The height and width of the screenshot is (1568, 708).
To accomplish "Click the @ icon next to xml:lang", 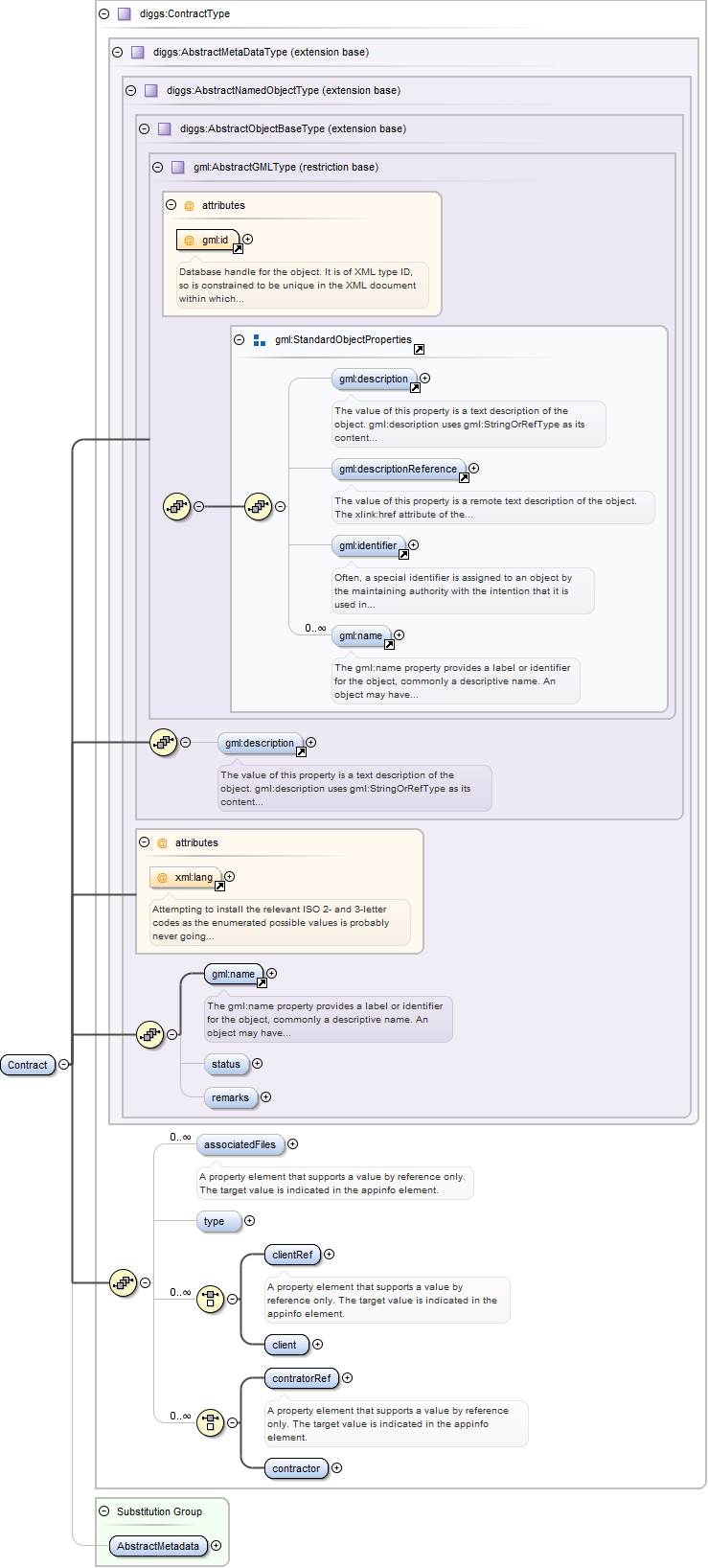I will coord(162,878).
